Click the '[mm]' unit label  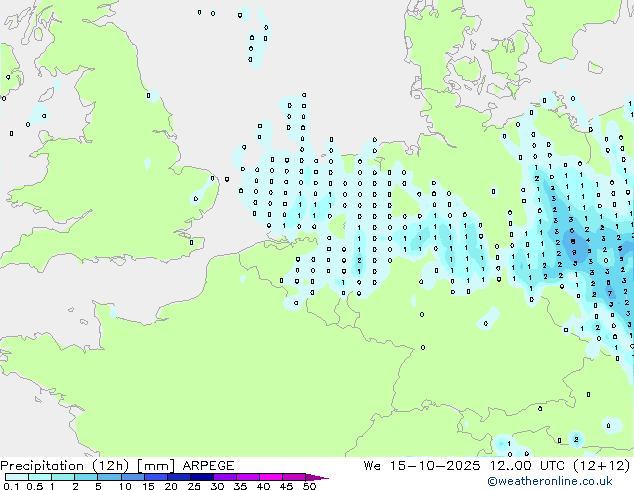(x=156, y=466)
